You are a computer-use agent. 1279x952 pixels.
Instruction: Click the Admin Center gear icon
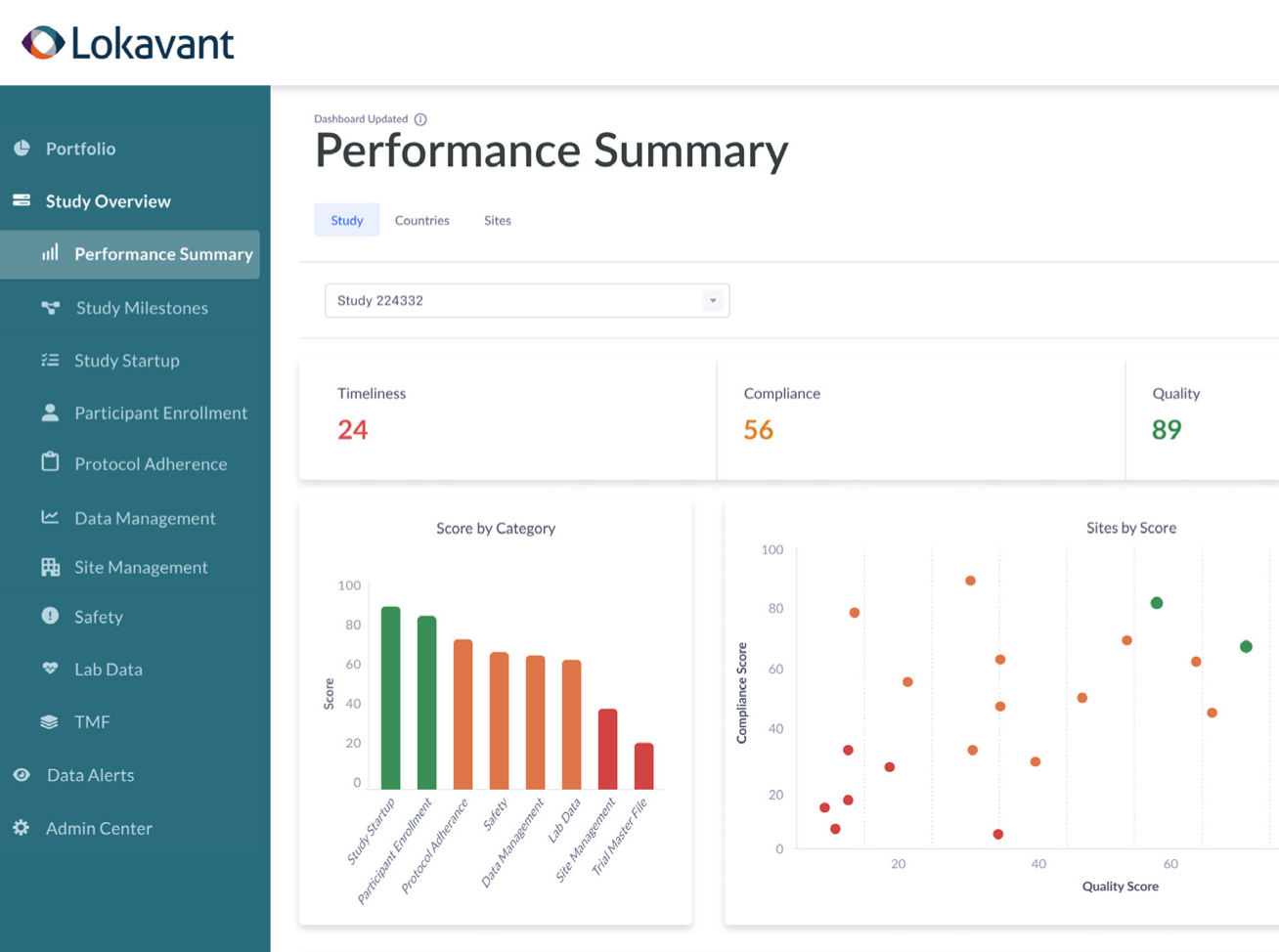pyautogui.click(x=22, y=827)
